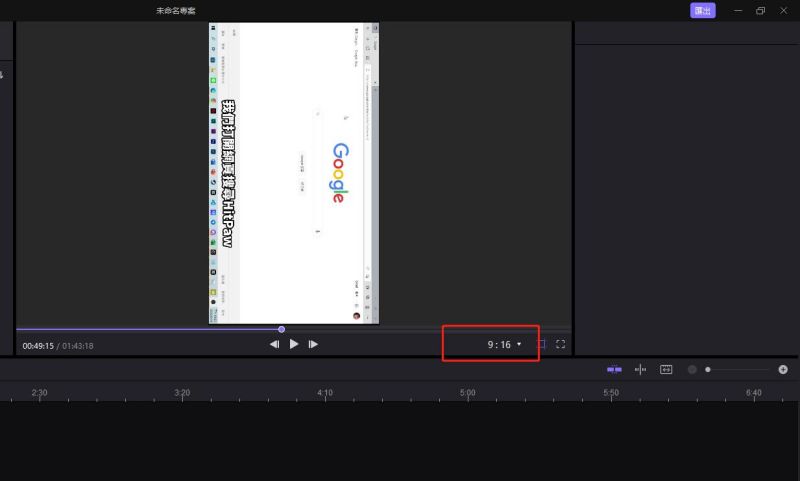Click the split-at-playhead timeline icon
The width and height of the screenshot is (800, 481).
point(640,369)
